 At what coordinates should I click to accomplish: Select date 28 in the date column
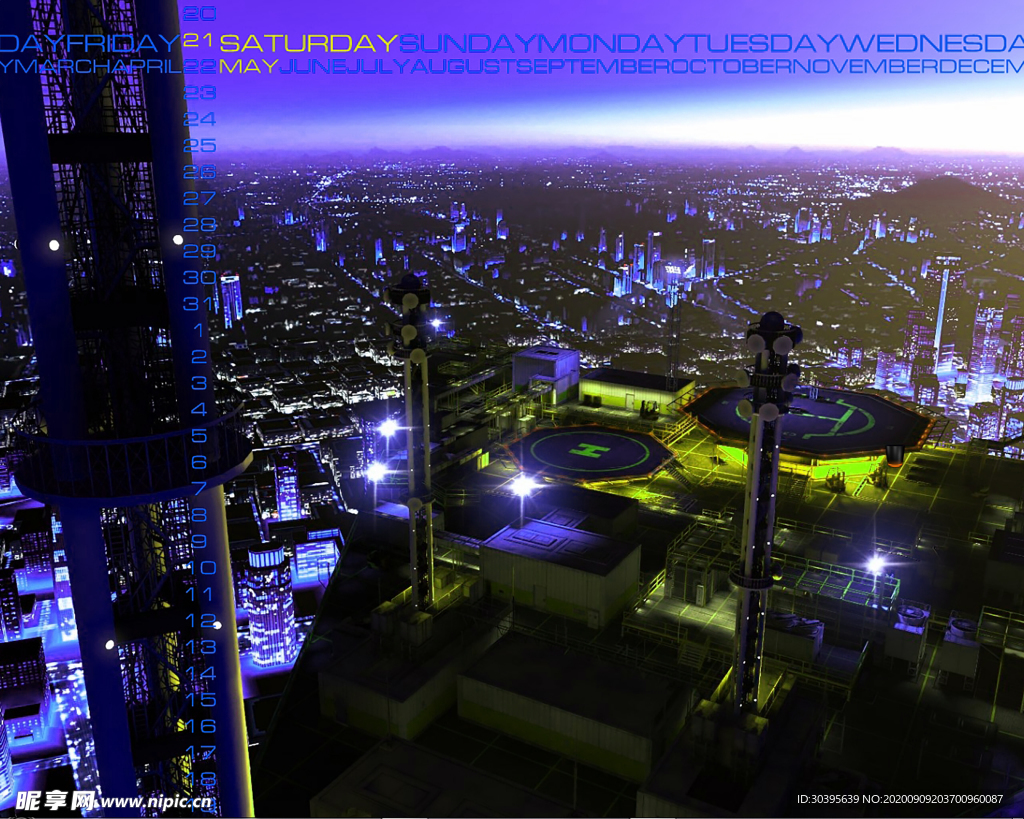200,224
